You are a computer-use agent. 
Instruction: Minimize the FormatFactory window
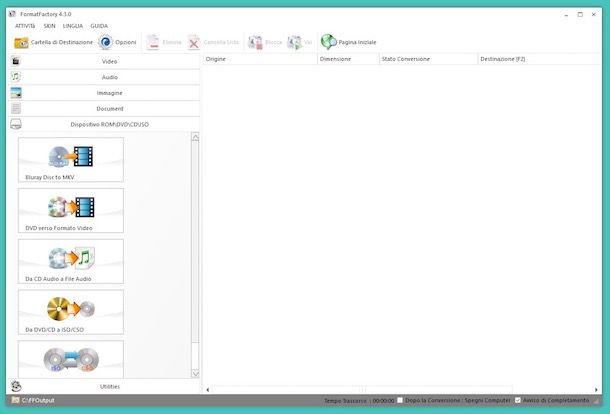[566, 14]
